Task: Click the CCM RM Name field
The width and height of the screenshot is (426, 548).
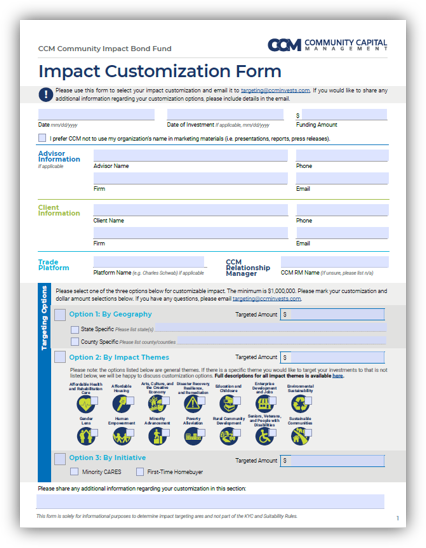Action: [x=335, y=262]
